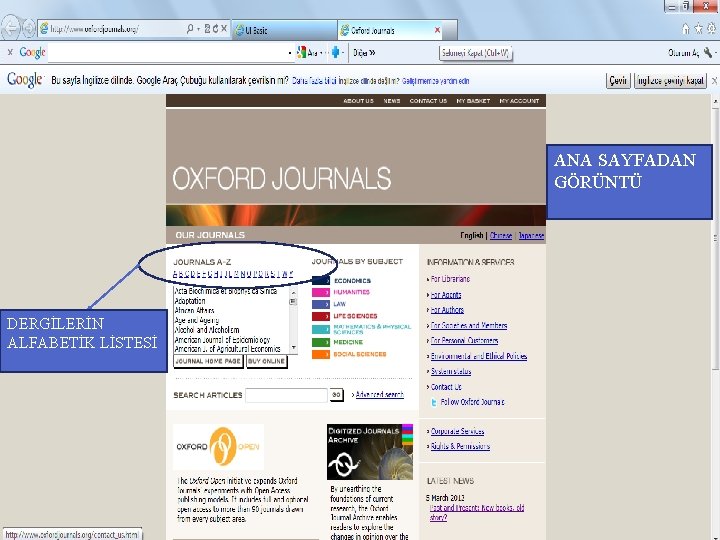The width and height of the screenshot is (720, 540).
Task: Open Environmental and Ethical Policies link
Action: click(479, 356)
